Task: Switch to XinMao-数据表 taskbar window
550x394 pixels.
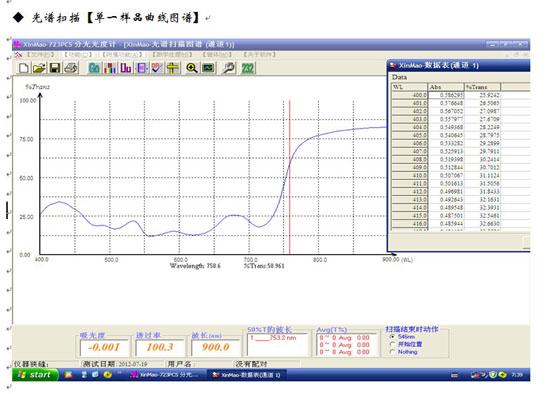Action: point(247,375)
